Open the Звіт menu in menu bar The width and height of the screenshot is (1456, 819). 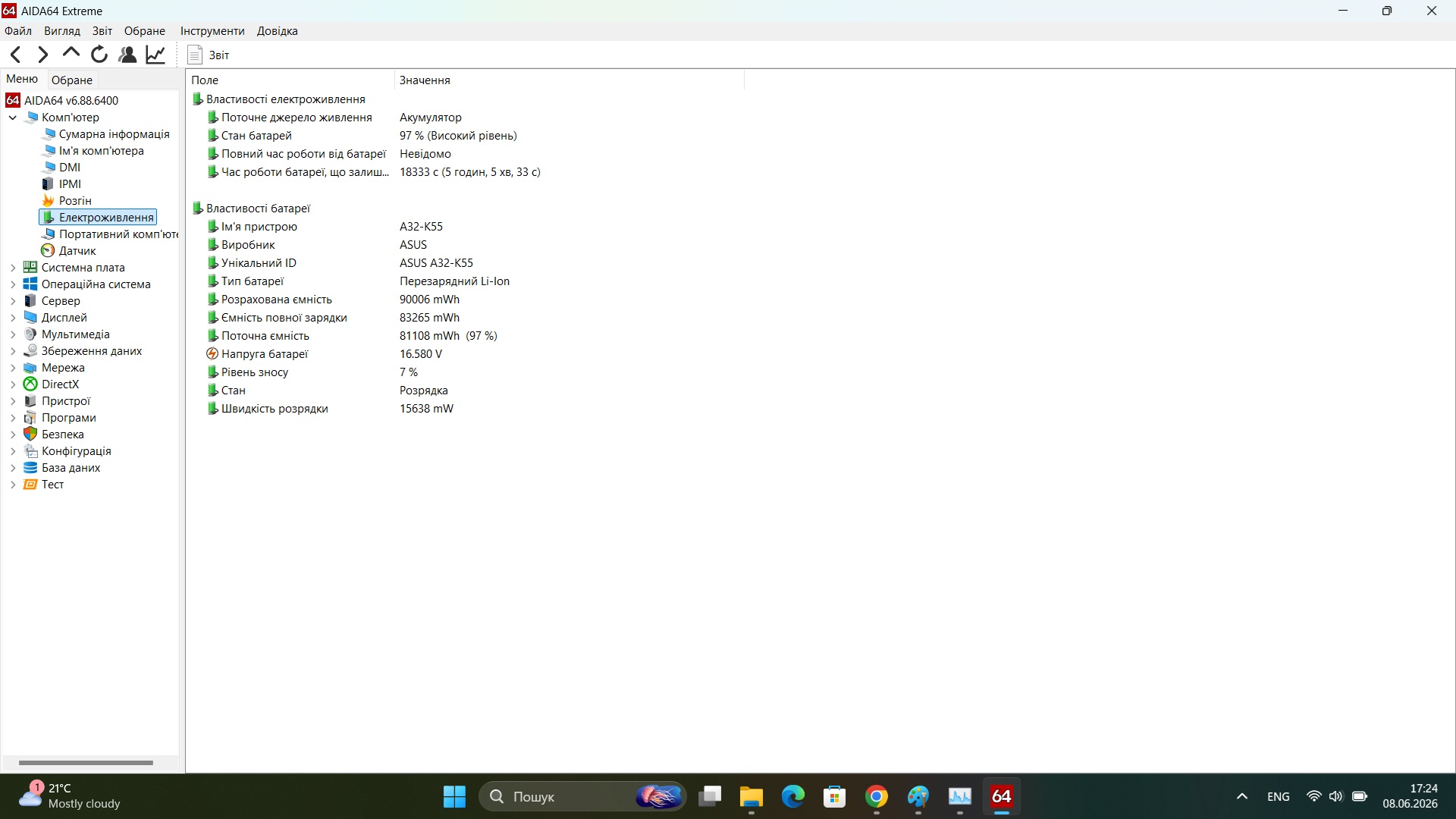point(102,31)
